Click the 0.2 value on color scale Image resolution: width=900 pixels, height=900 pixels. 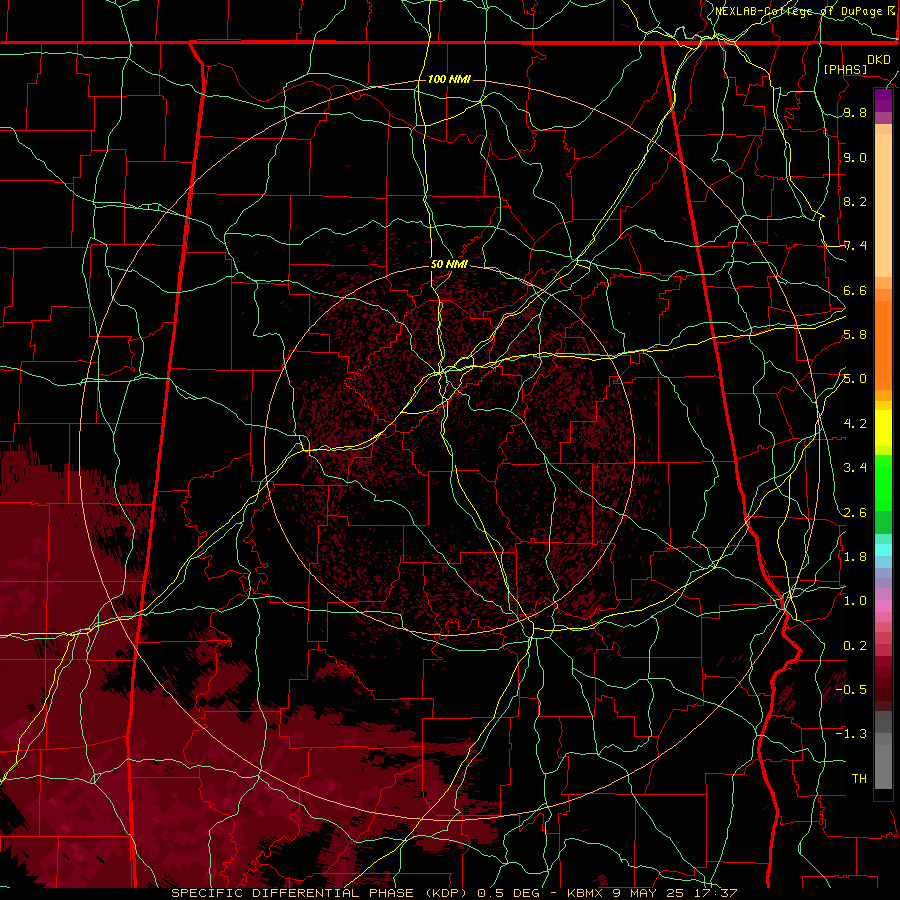click(x=855, y=645)
